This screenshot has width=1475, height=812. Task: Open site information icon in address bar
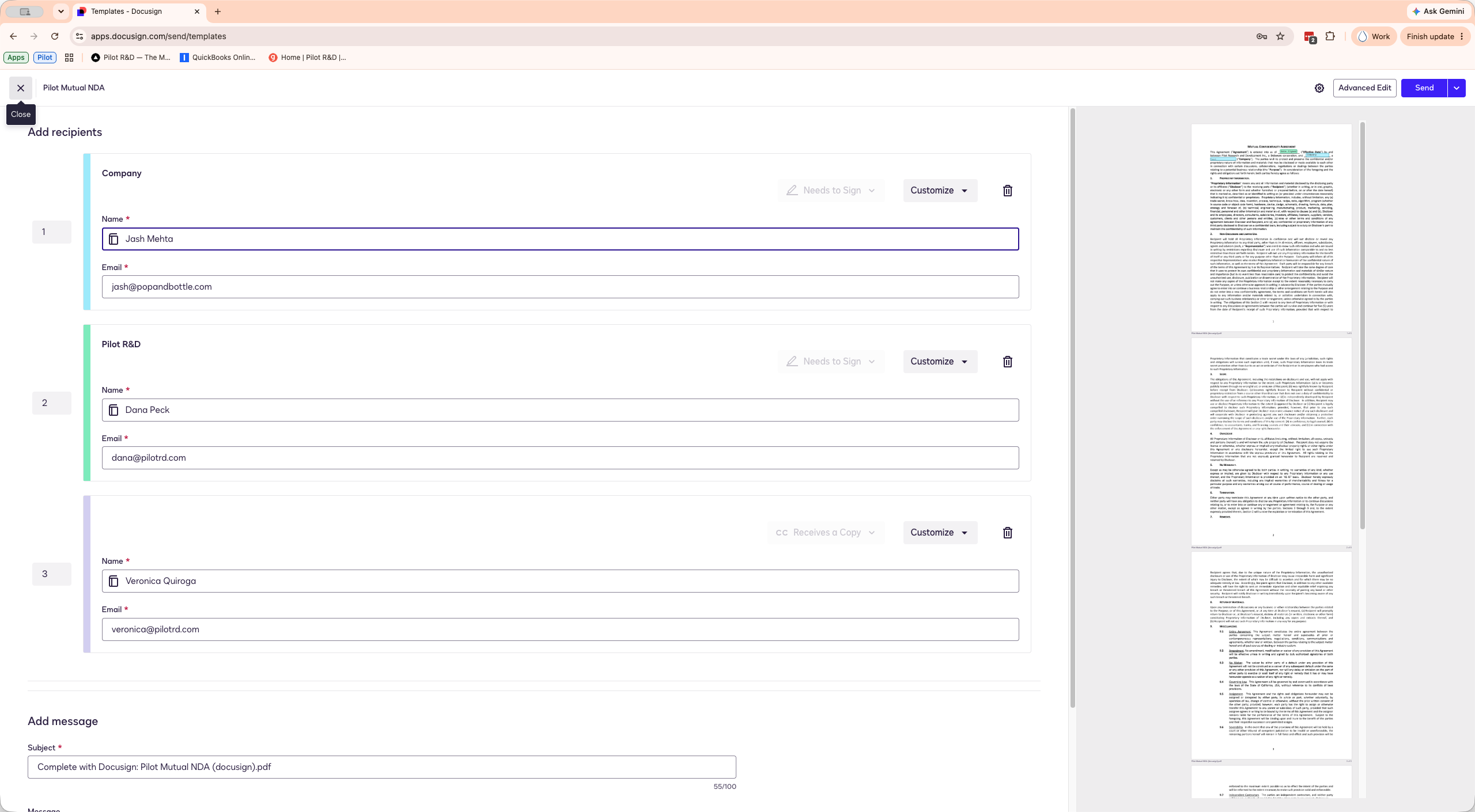coord(79,36)
